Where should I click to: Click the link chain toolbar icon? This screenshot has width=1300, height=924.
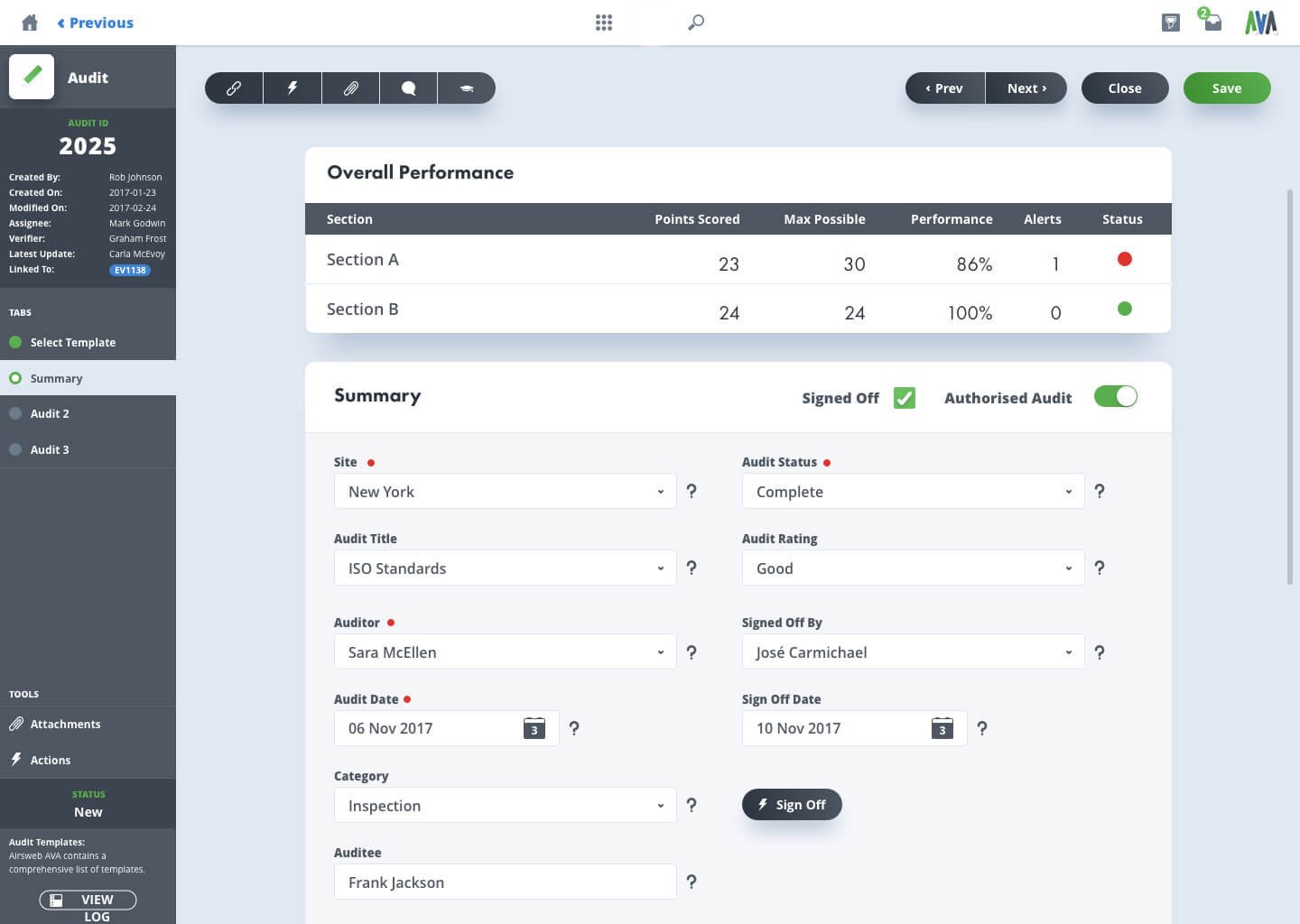[x=234, y=88]
